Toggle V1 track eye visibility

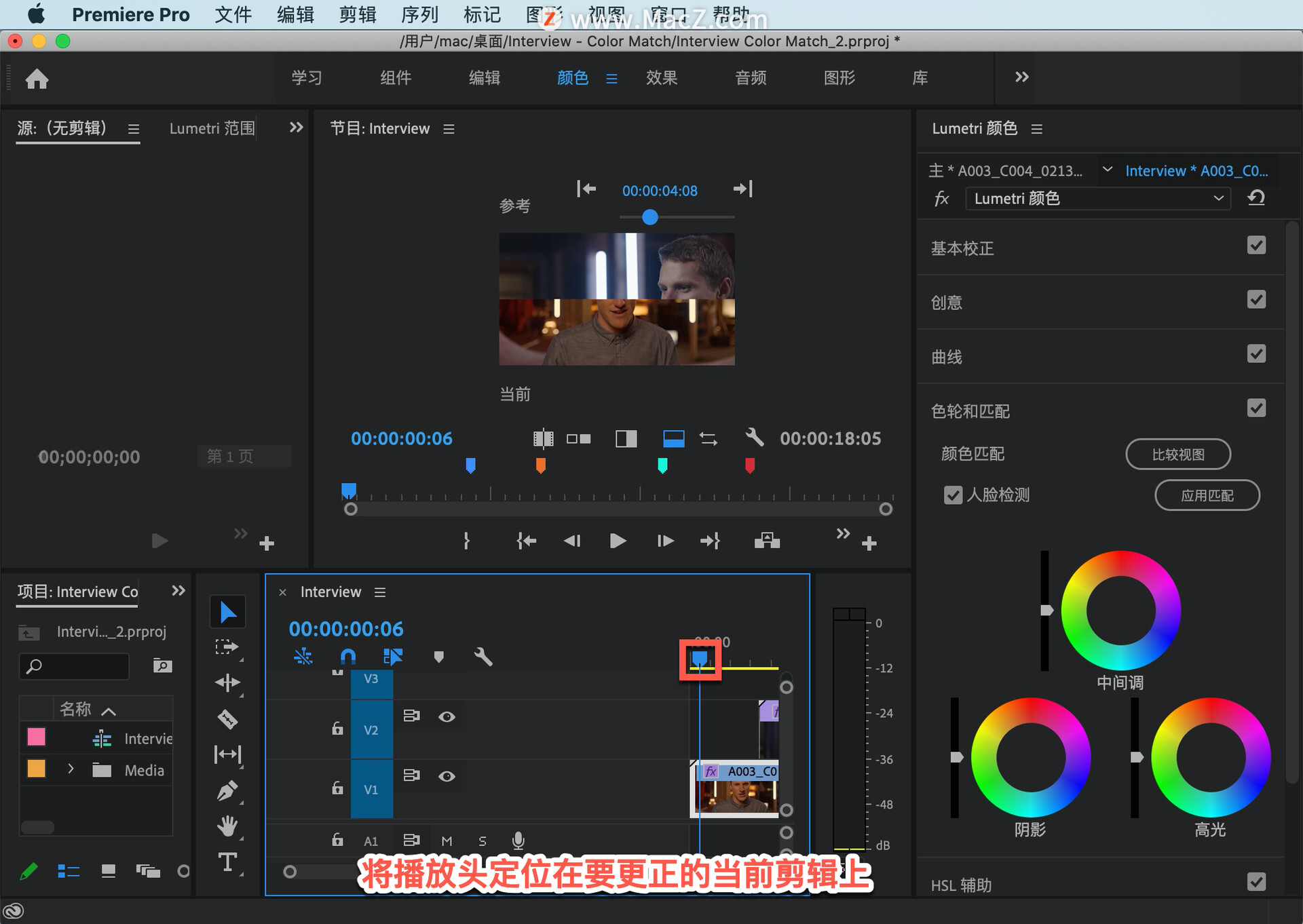point(447,776)
